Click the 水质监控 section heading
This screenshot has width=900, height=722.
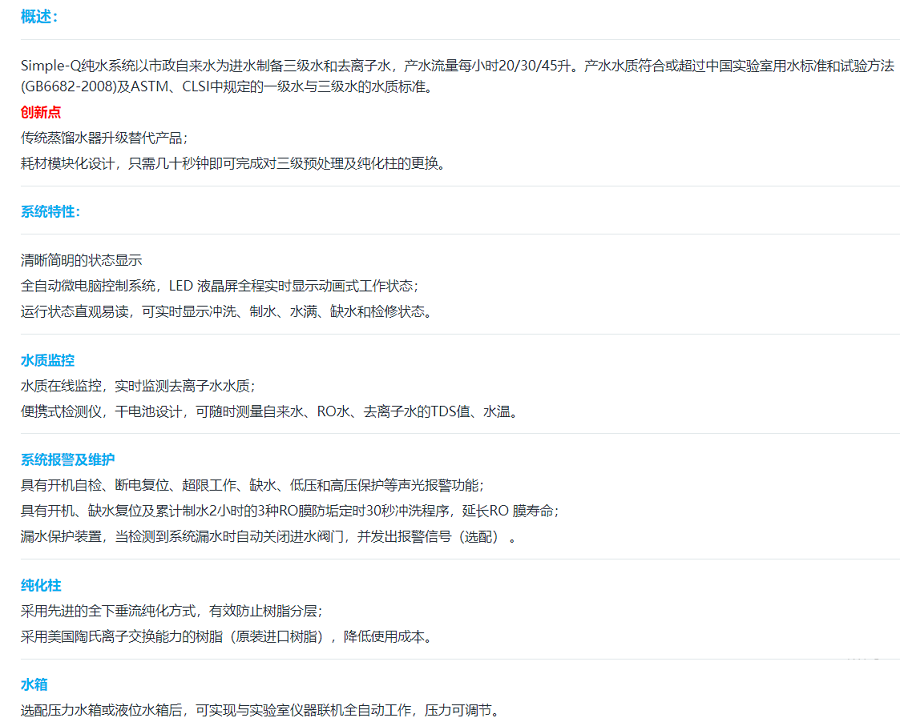pyautogui.click(x=47, y=360)
